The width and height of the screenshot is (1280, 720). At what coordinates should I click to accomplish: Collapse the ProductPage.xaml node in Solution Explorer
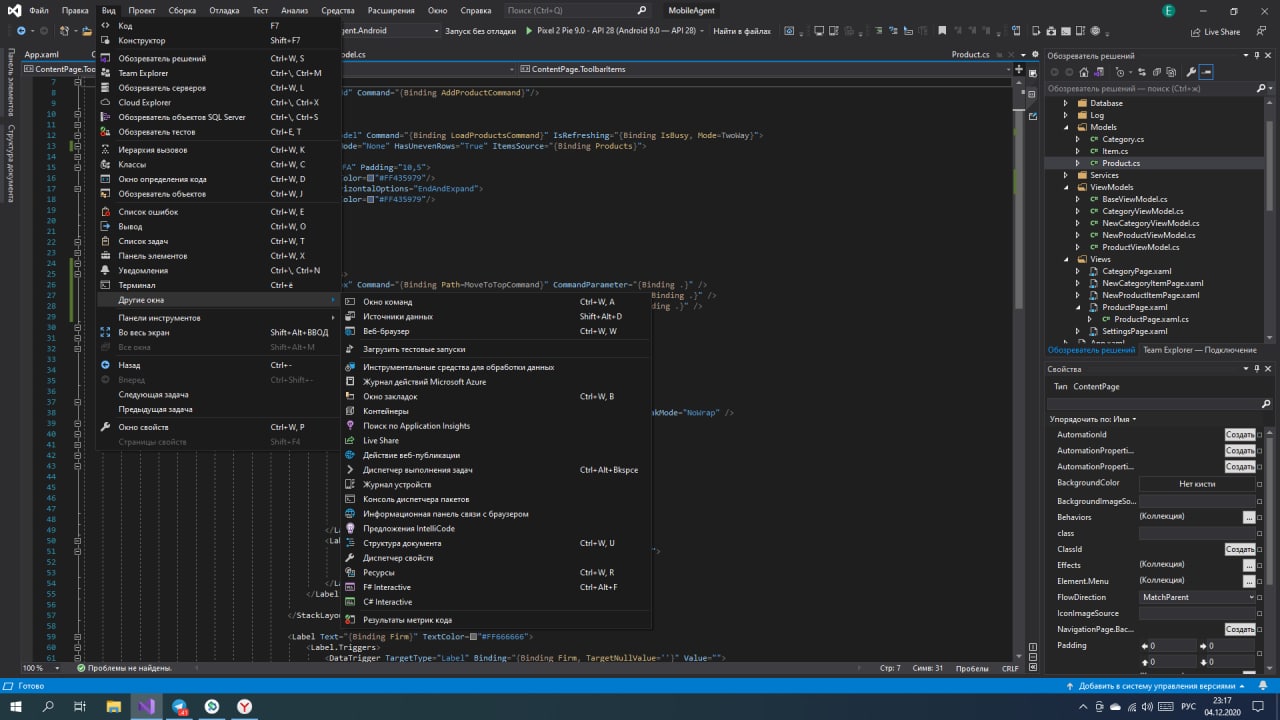click(1077, 307)
